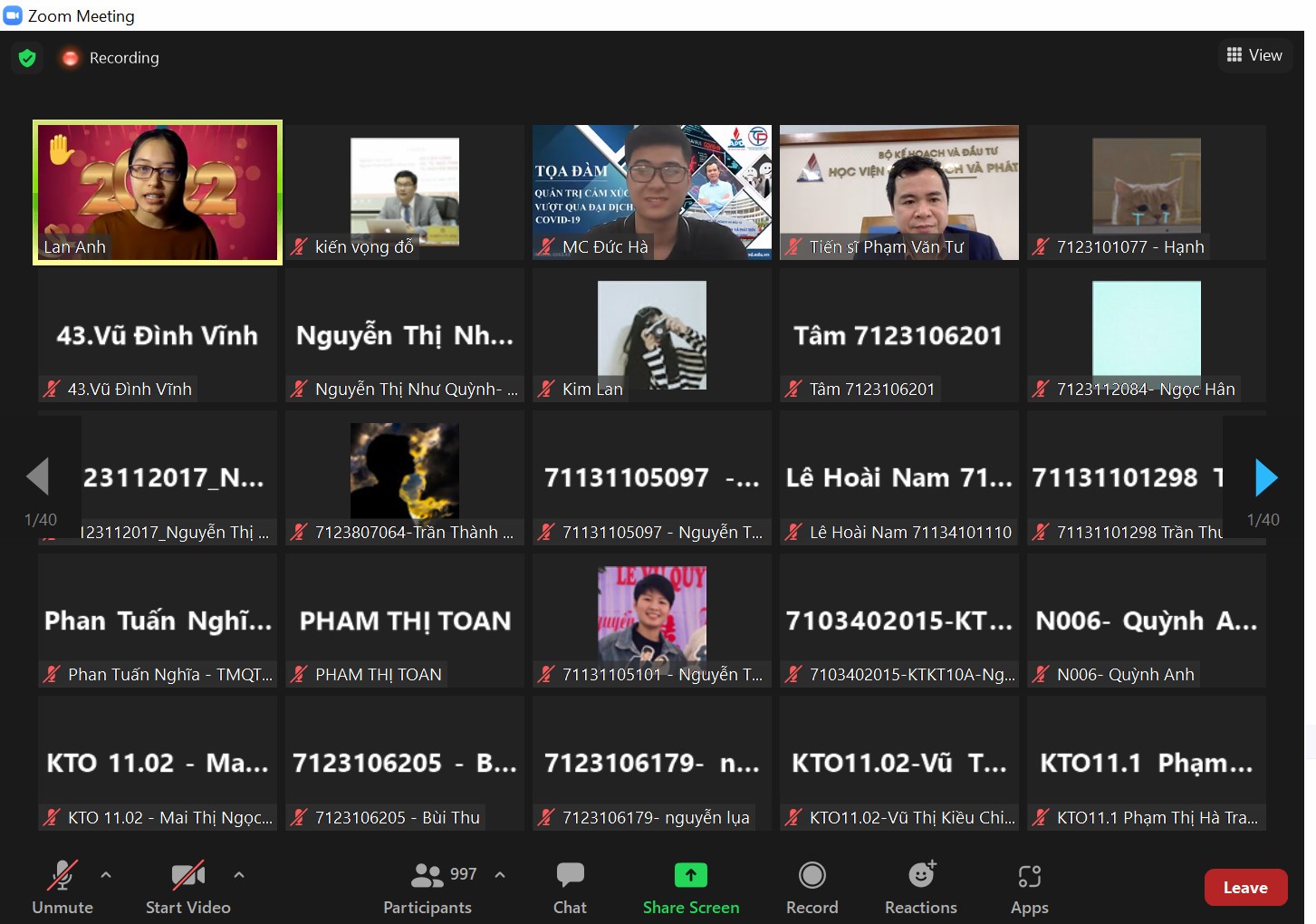Start recording with the Record button
Image resolution: width=1316 pixels, height=924 pixels.
(x=812, y=888)
